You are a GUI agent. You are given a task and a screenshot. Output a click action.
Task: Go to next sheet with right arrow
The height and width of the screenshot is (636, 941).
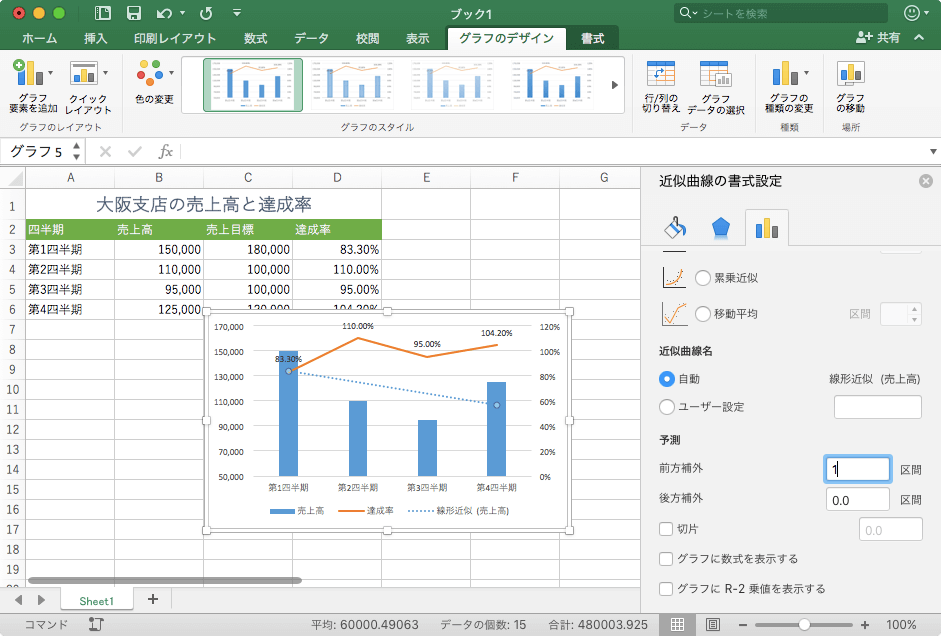click(x=41, y=599)
